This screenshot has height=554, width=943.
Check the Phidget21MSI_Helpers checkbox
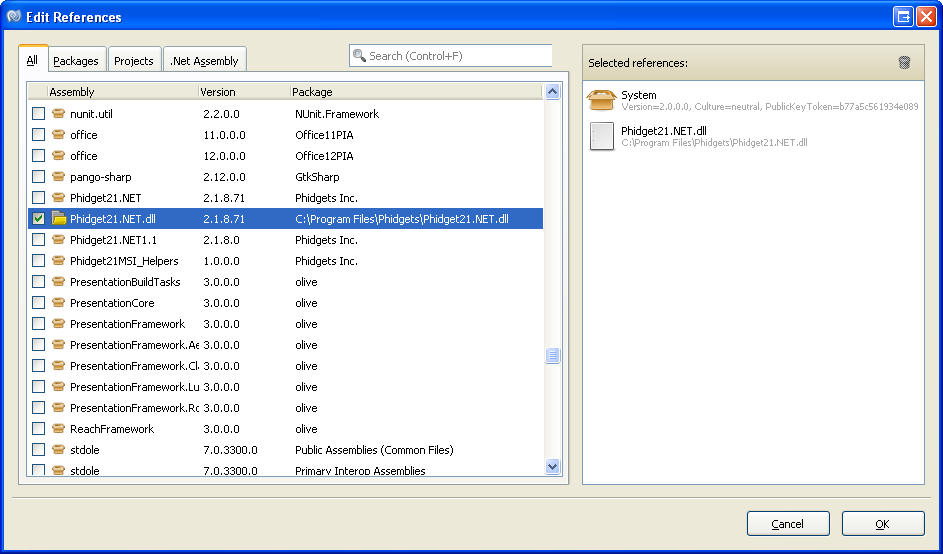[38, 261]
